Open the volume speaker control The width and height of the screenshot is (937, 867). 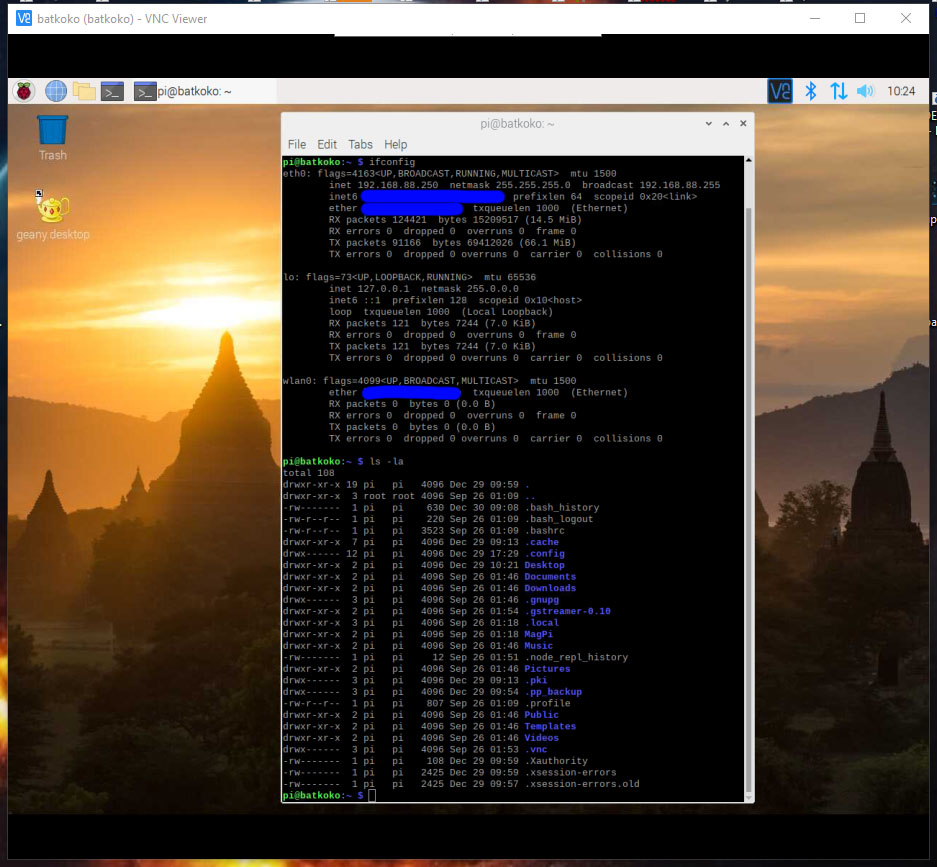(865, 91)
